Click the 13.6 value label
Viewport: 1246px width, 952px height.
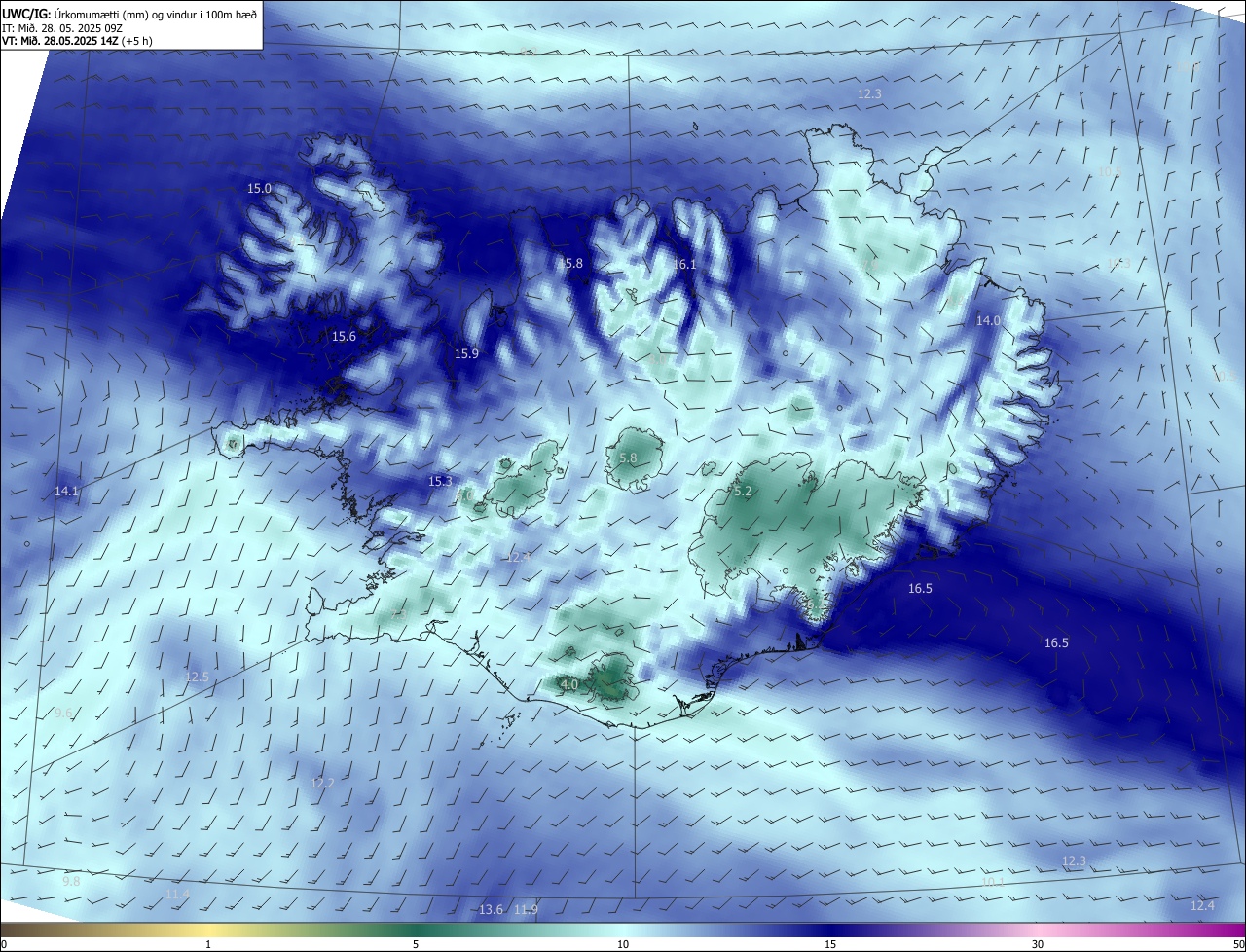click(492, 911)
